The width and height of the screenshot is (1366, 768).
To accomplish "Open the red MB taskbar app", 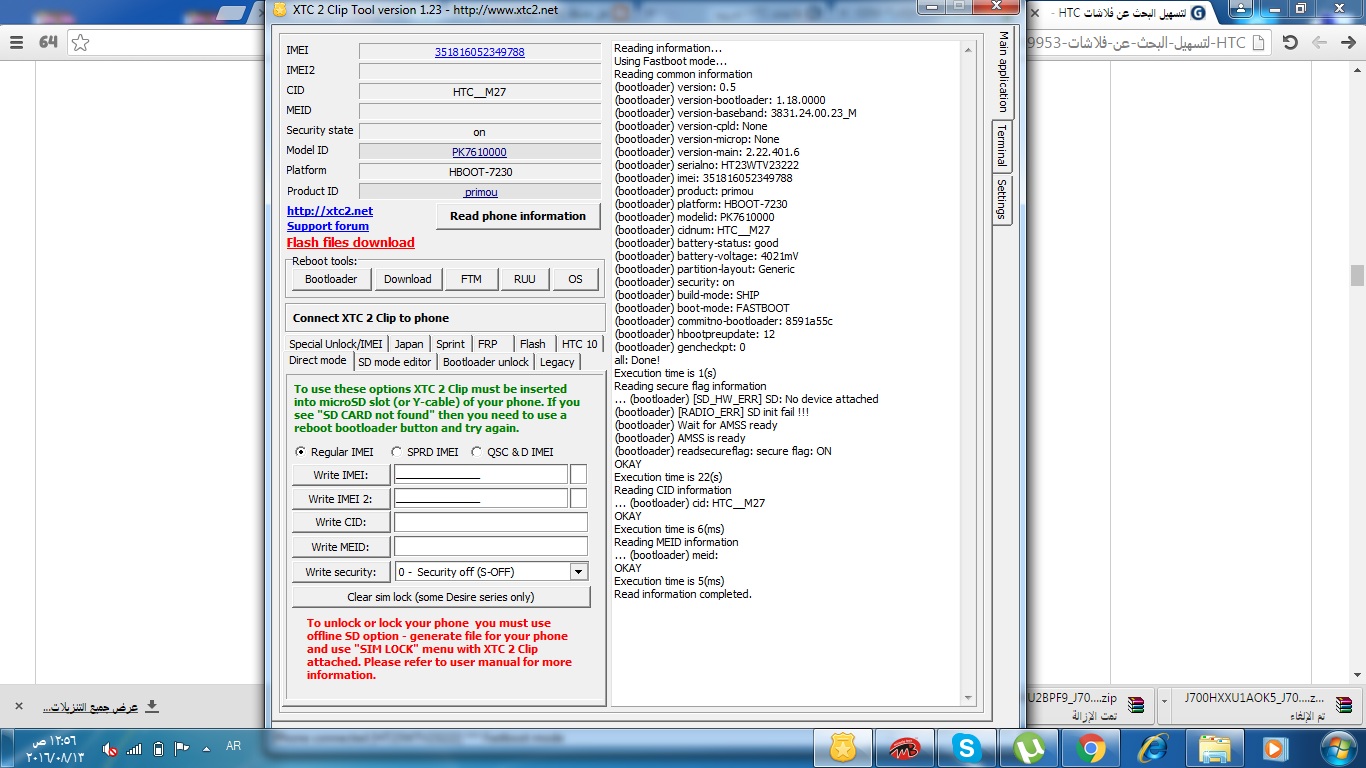I will point(905,748).
